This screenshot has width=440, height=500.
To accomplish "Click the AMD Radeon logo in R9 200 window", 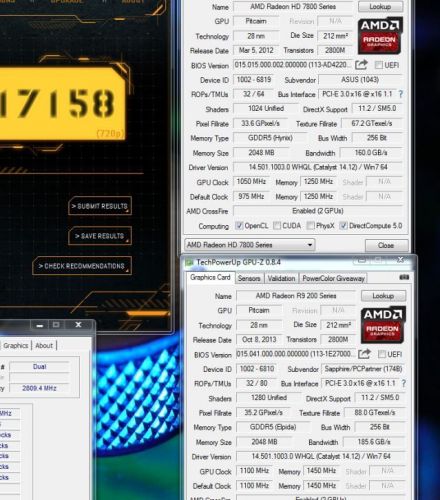I will [383, 325].
